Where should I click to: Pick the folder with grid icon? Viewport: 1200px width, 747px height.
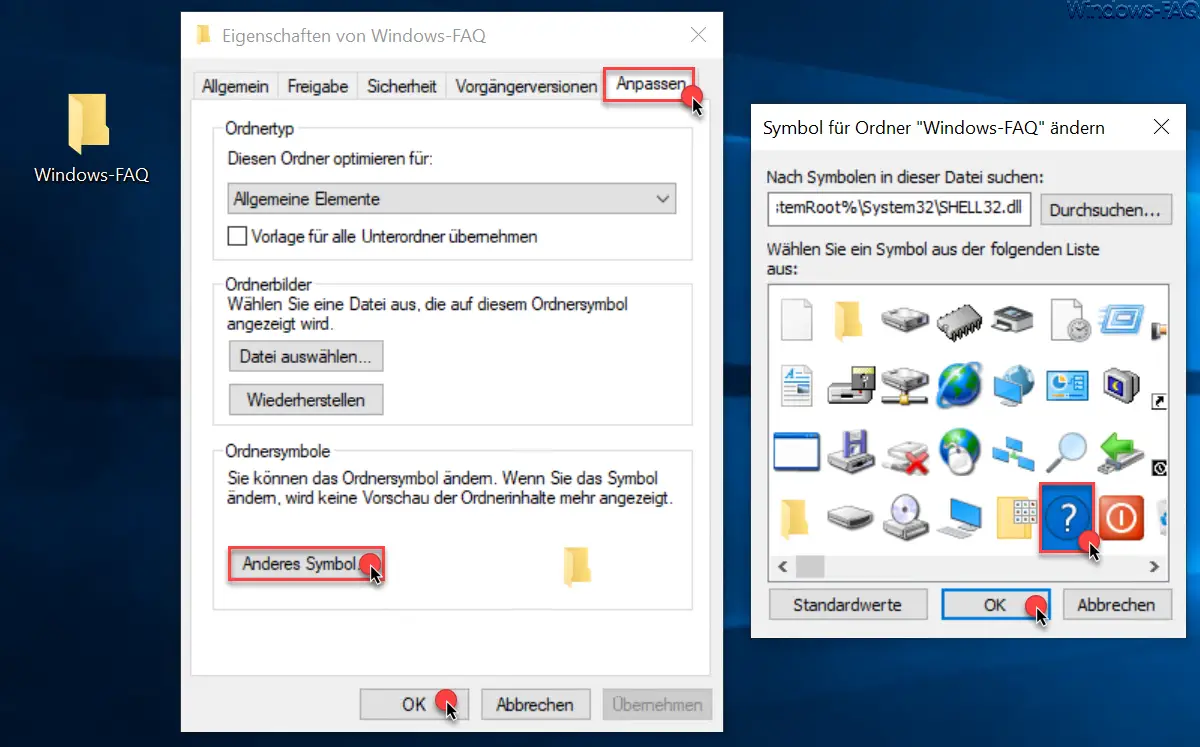[1016, 517]
